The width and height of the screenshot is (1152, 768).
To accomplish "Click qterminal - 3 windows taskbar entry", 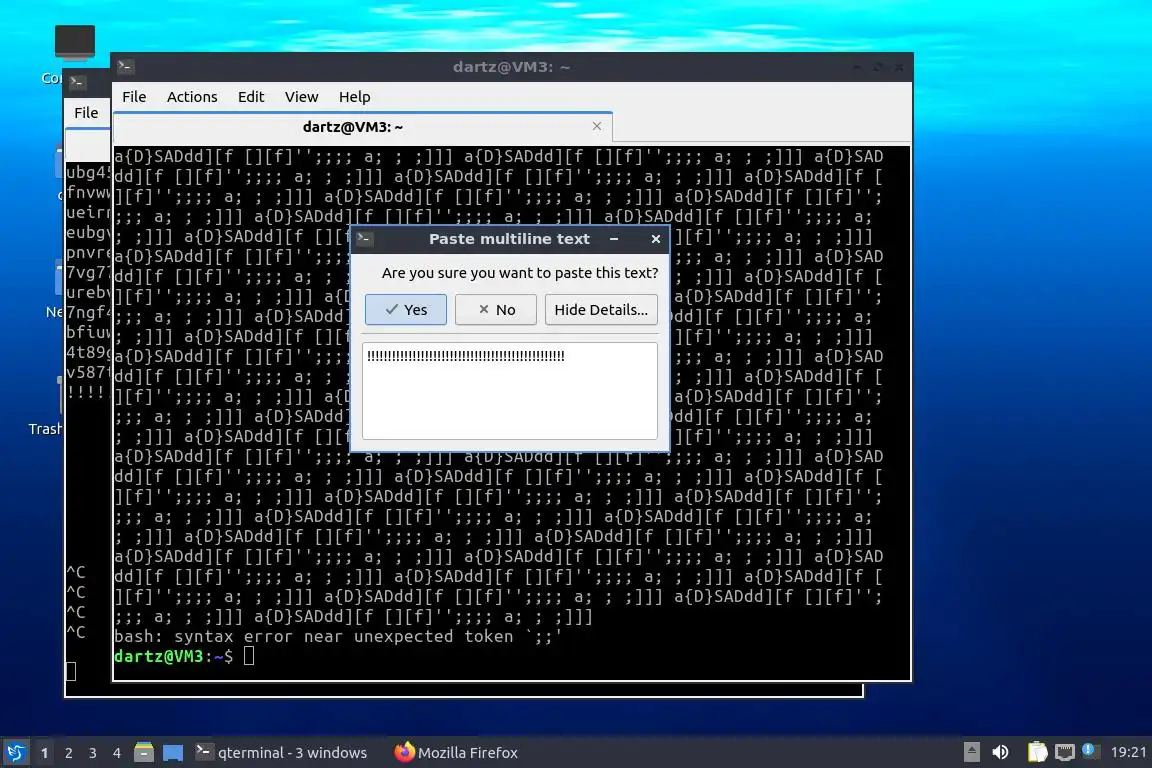I will (281, 753).
